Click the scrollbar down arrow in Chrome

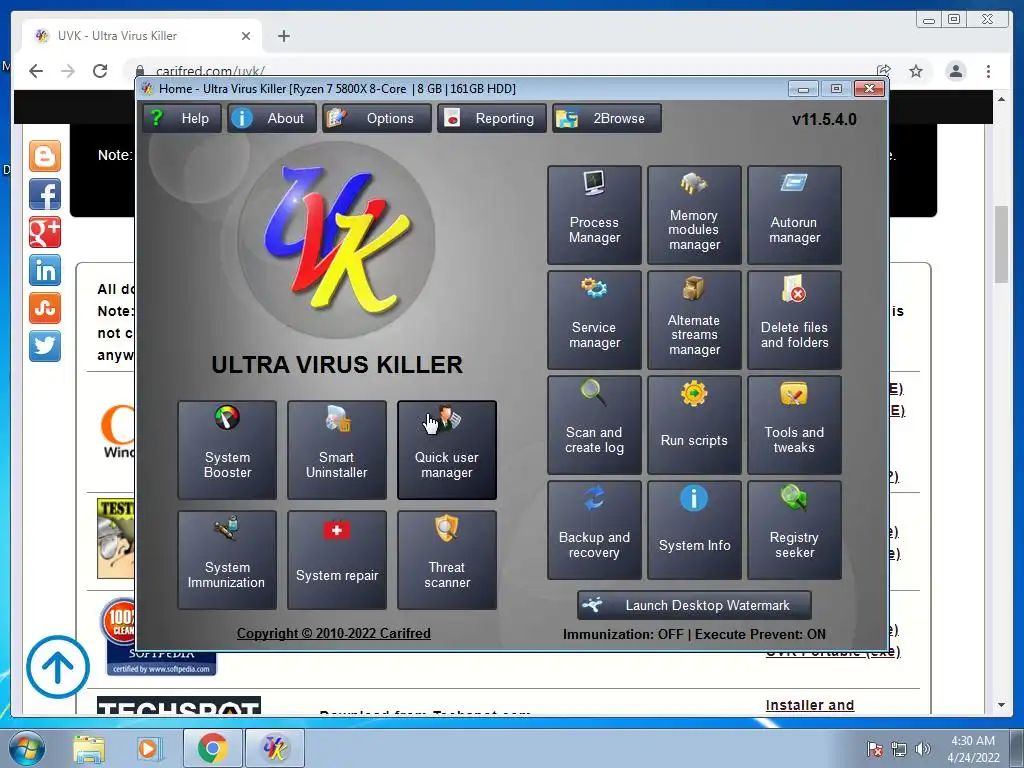1001,705
